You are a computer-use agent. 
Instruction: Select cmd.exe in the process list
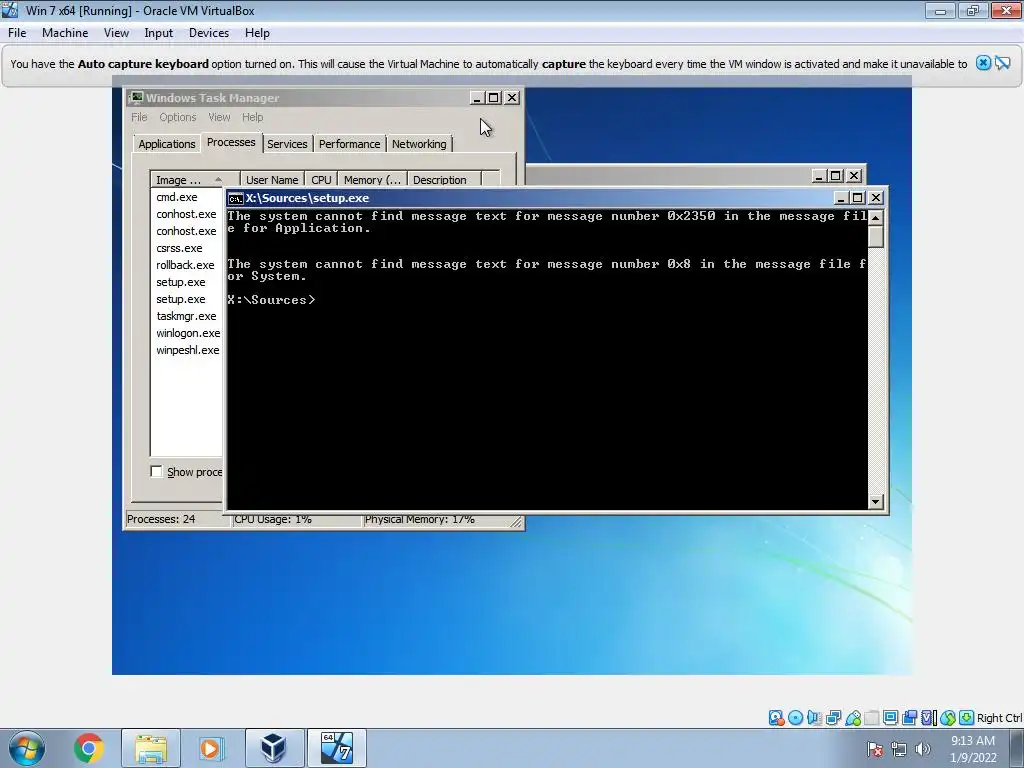point(176,197)
